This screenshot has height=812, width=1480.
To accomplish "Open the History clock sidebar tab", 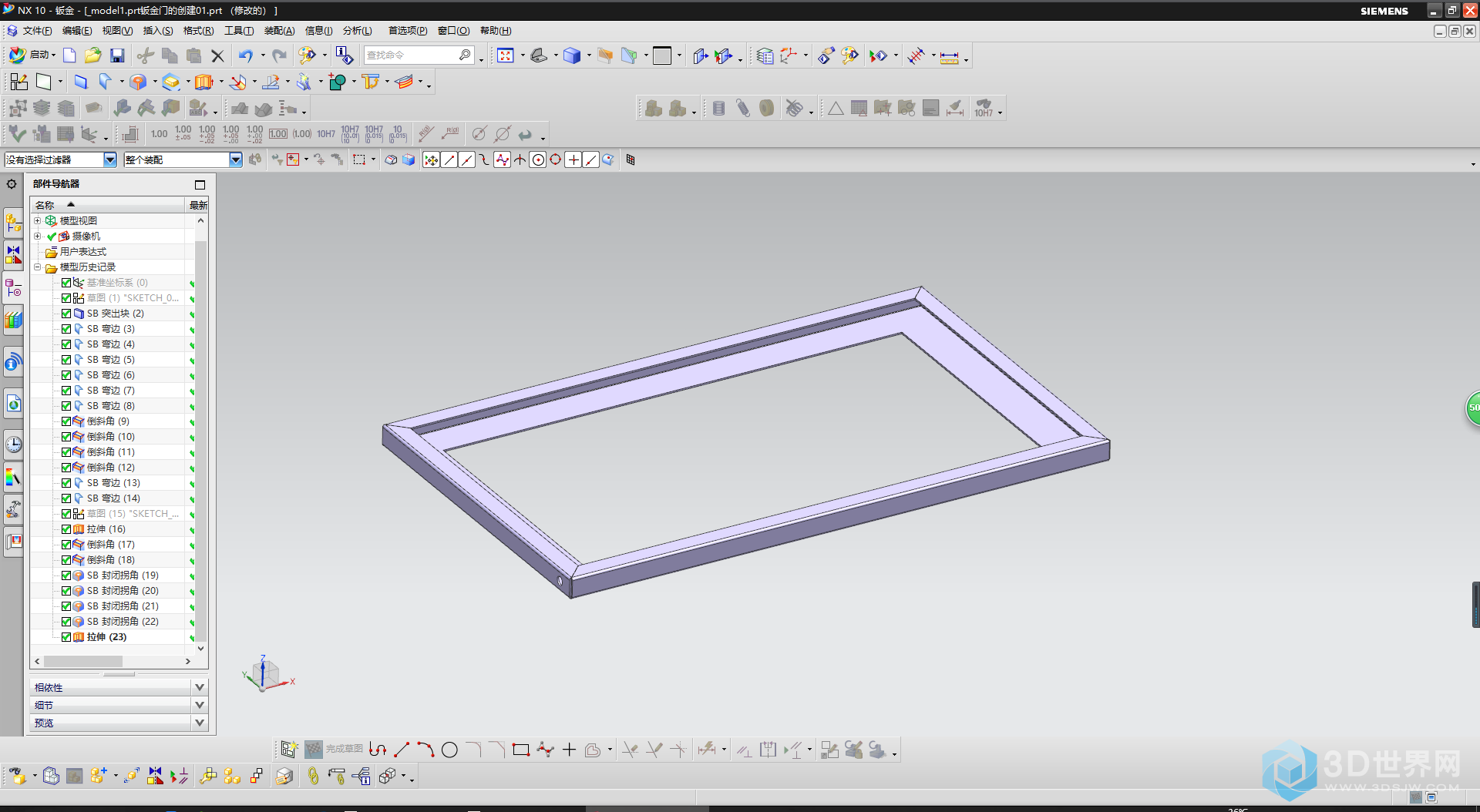I will pyautogui.click(x=13, y=445).
